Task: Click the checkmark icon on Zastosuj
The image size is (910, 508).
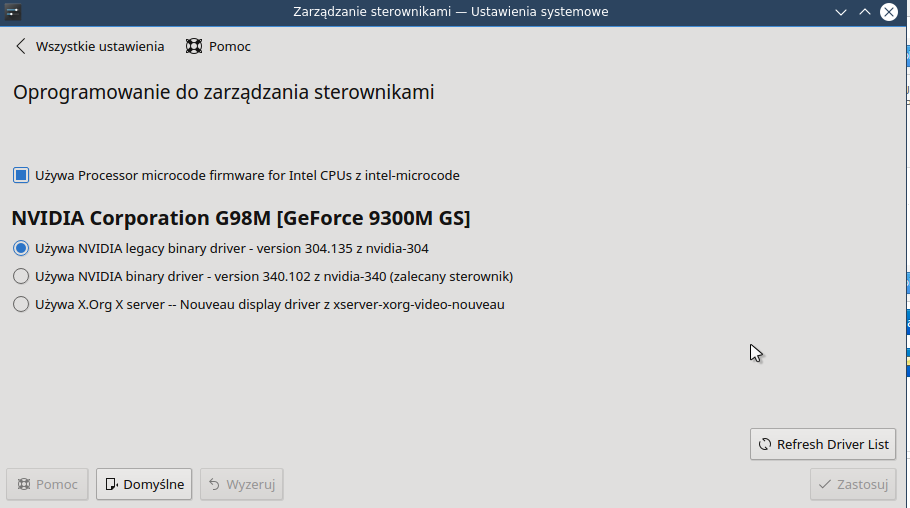Action: tap(824, 485)
